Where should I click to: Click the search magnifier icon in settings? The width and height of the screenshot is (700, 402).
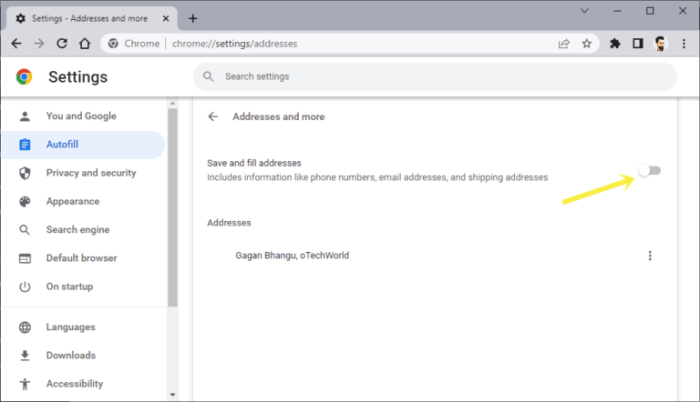click(208, 76)
